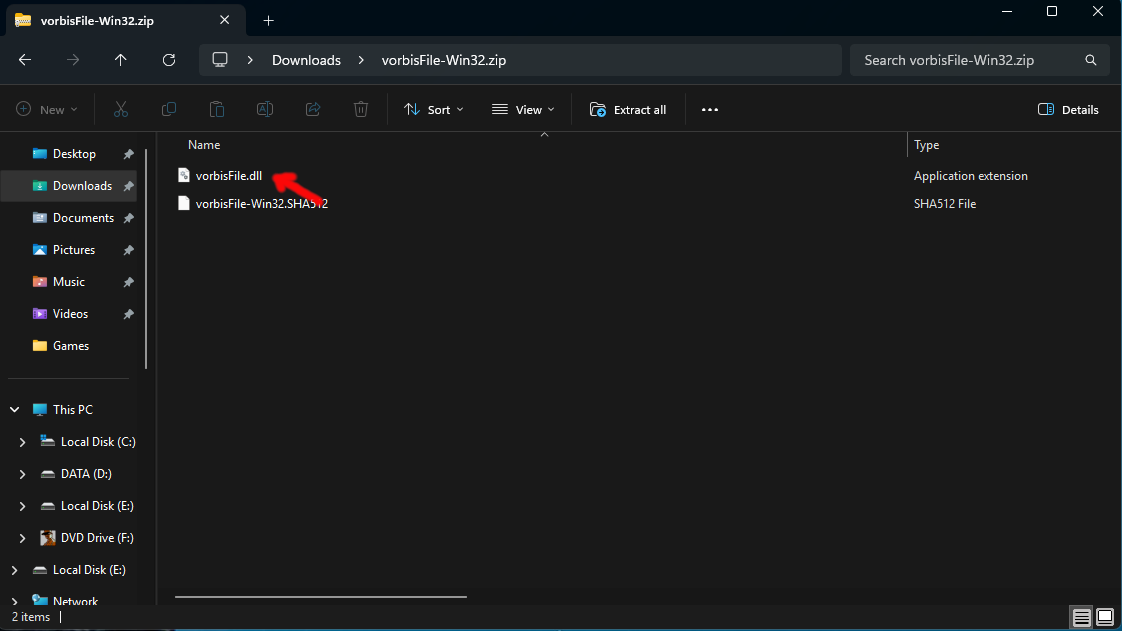Click vorbisFile-Win32.zip breadcrumb segment
The height and width of the screenshot is (631, 1122).
tap(444, 60)
